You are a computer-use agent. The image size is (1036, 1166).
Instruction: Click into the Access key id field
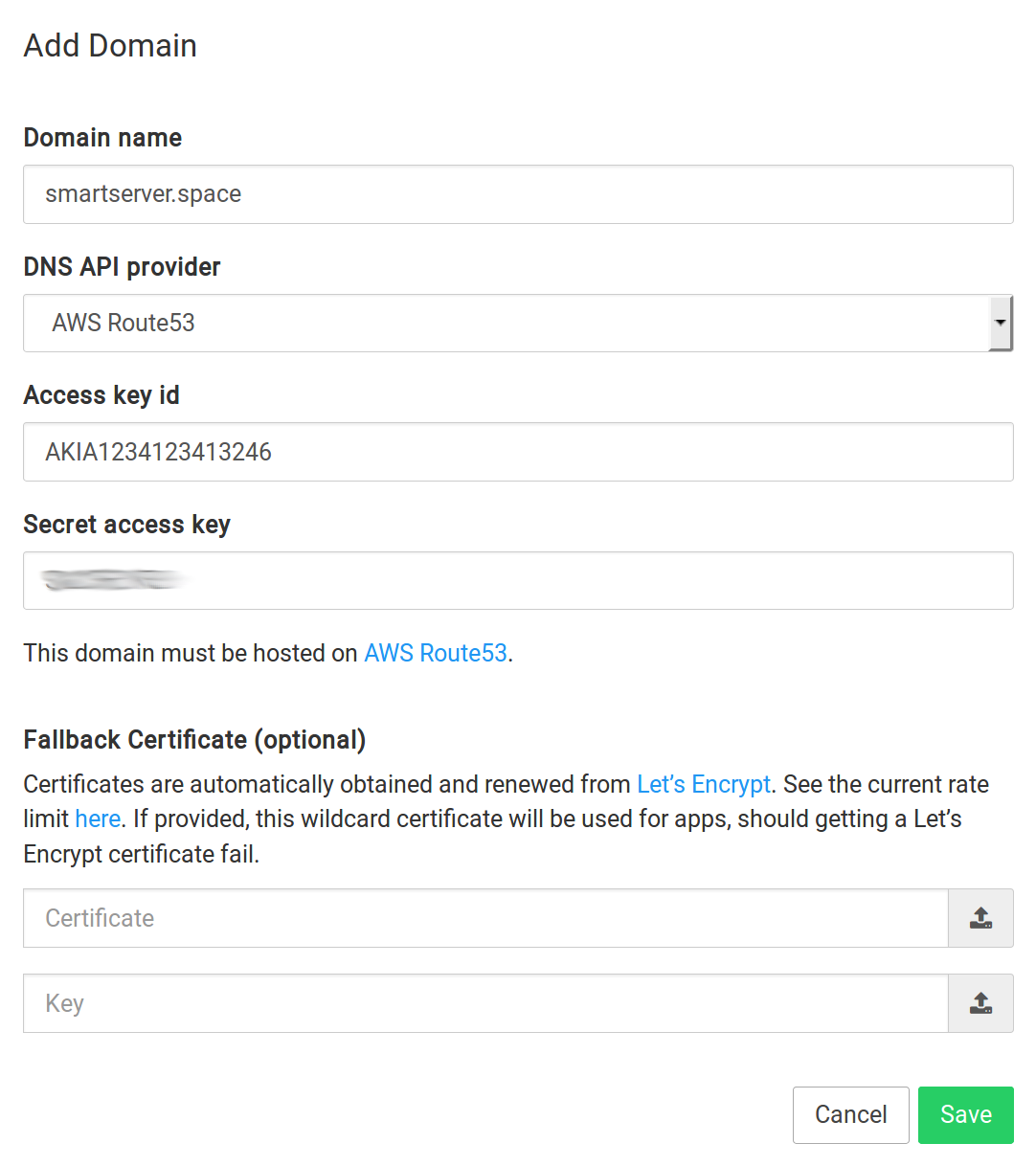517,452
